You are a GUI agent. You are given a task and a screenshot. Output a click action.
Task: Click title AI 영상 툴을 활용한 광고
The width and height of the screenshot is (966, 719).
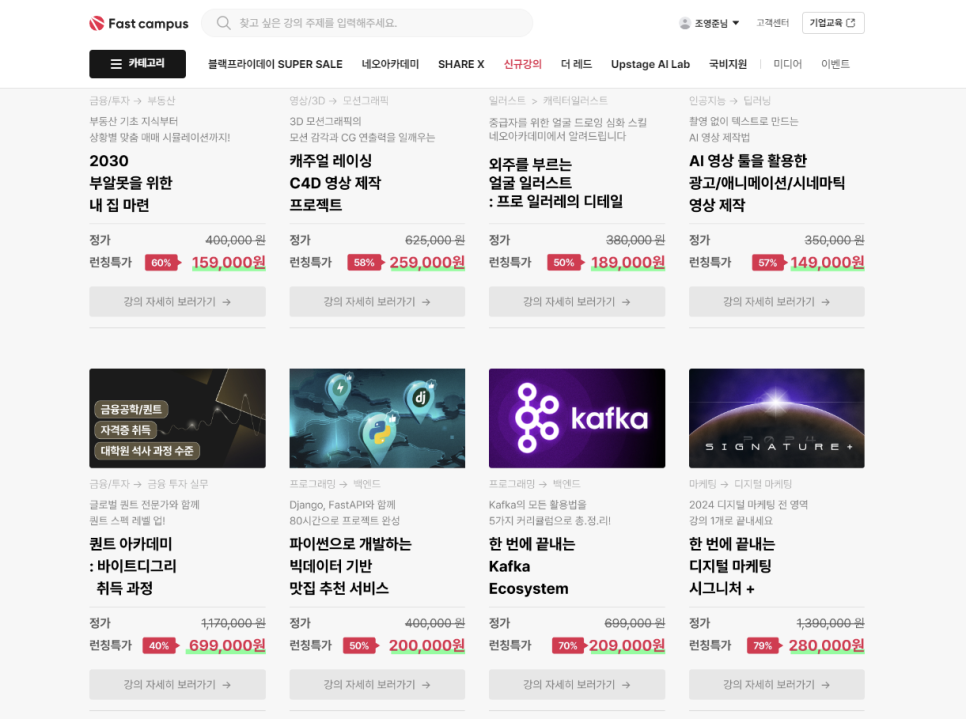tap(766, 183)
